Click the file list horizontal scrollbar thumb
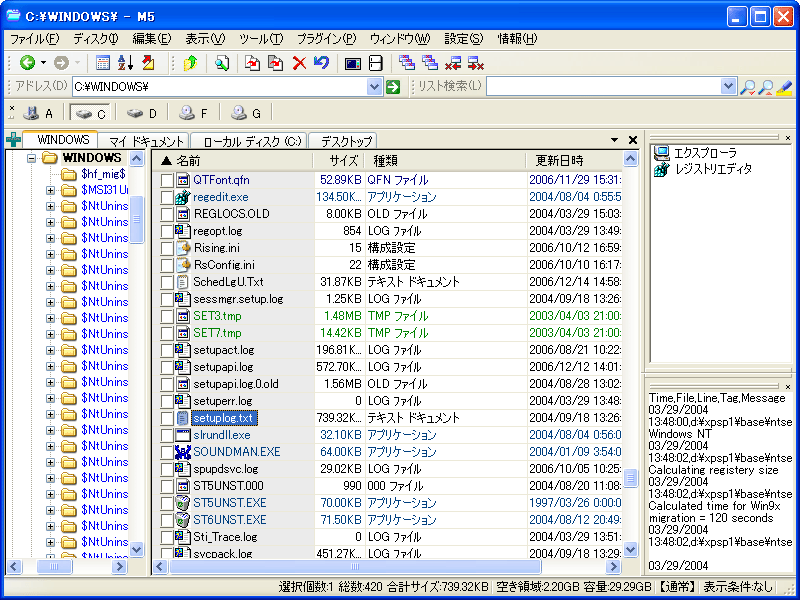This screenshot has width=800, height=600. point(355,566)
